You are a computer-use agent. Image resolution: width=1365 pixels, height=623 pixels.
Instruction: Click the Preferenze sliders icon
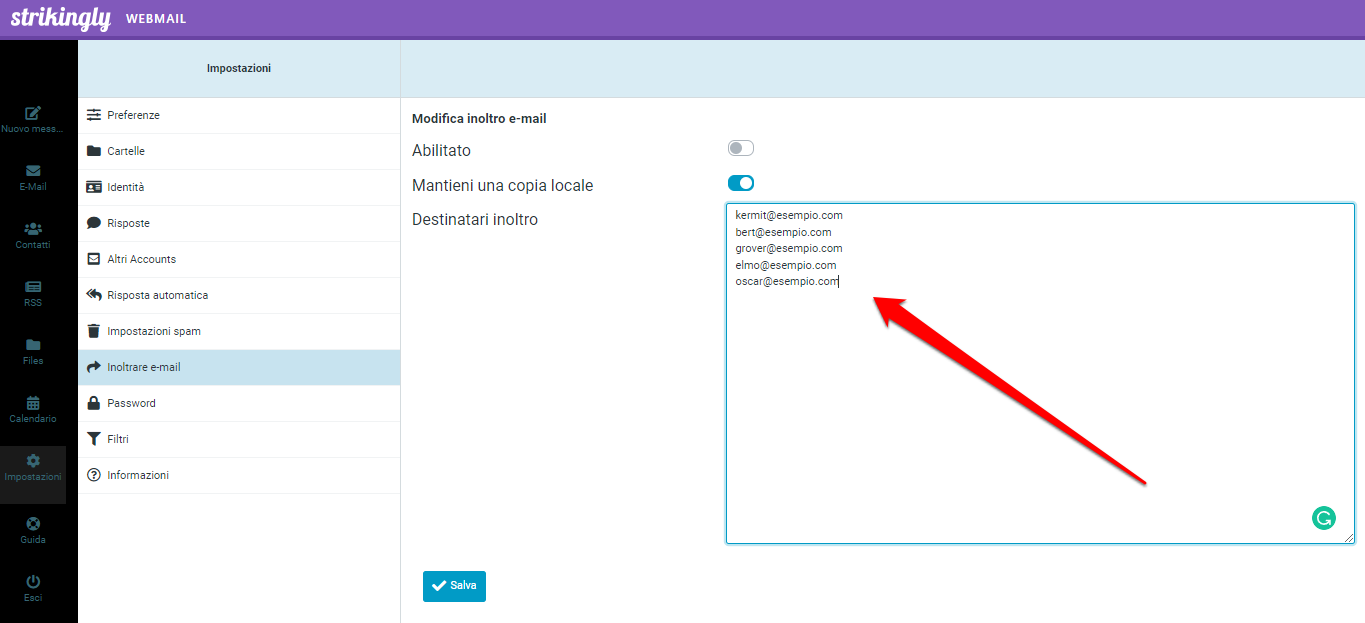coord(94,115)
